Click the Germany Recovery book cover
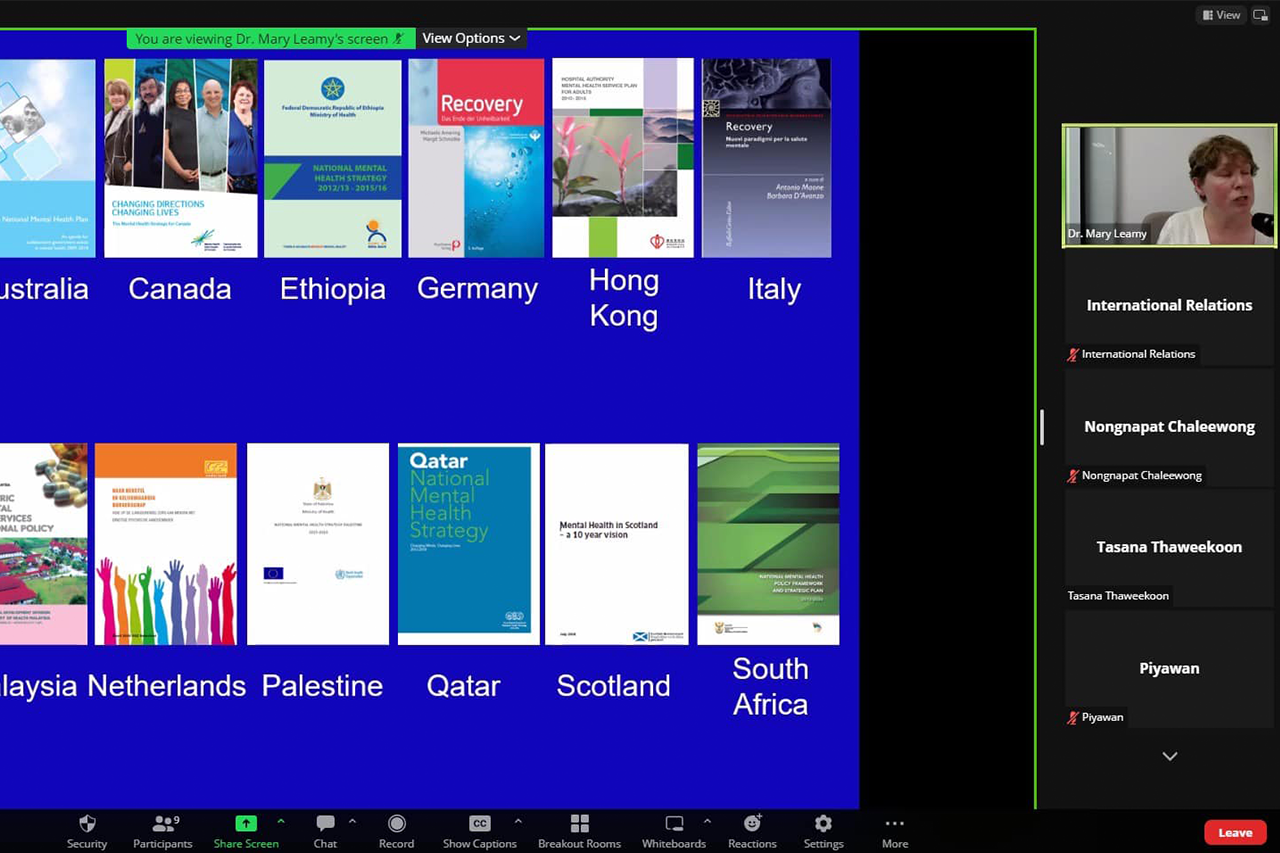 point(478,158)
